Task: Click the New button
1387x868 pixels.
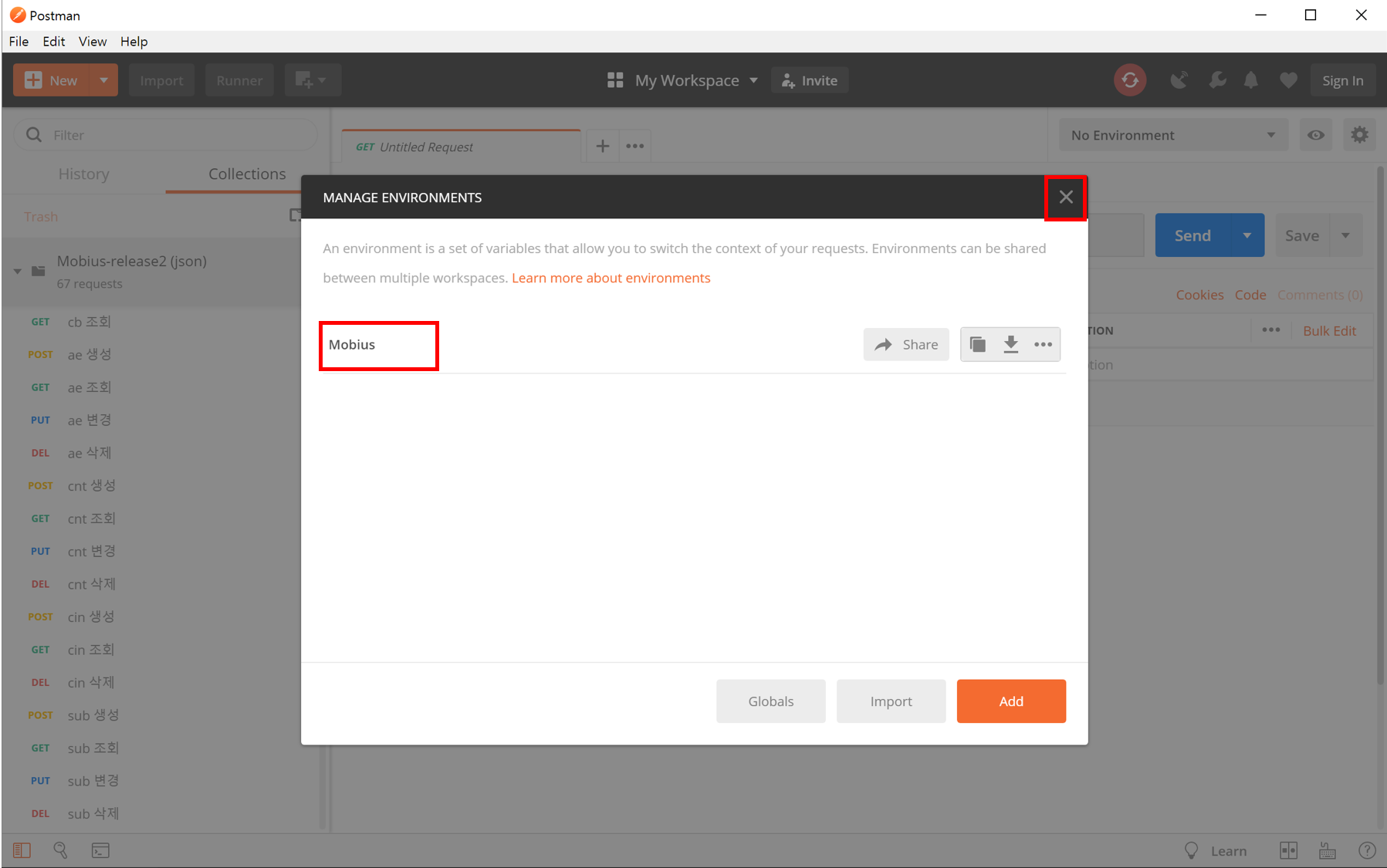Action: point(52,80)
